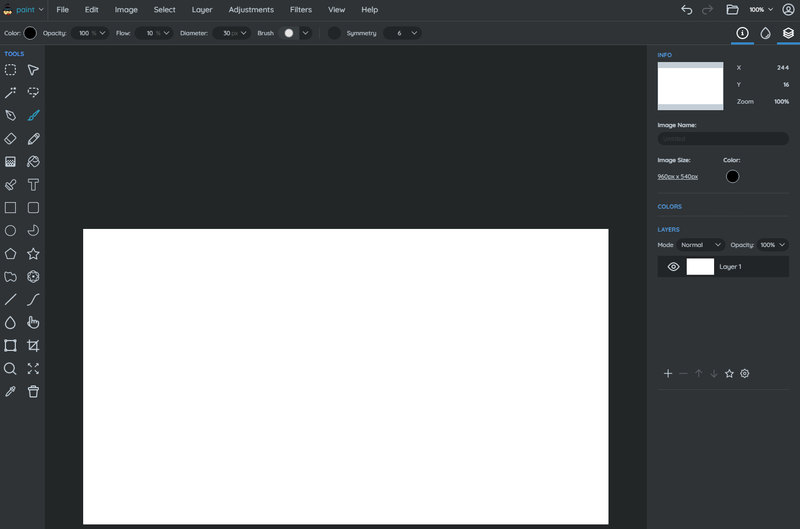The image size is (800, 529).
Task: Select the Eyedropper tool
Action: tap(10, 392)
